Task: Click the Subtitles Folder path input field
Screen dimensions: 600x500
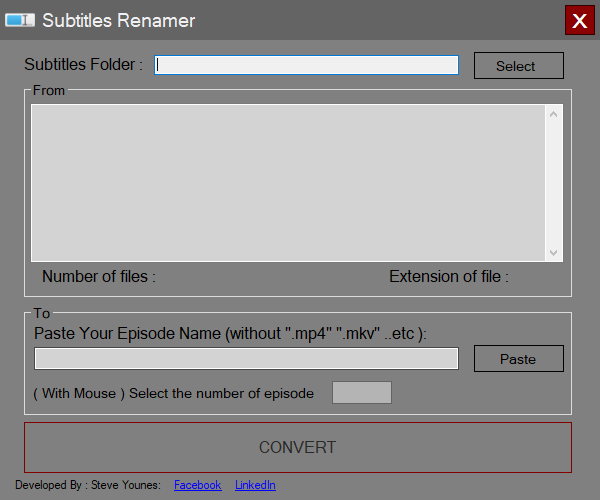Action: click(x=306, y=65)
